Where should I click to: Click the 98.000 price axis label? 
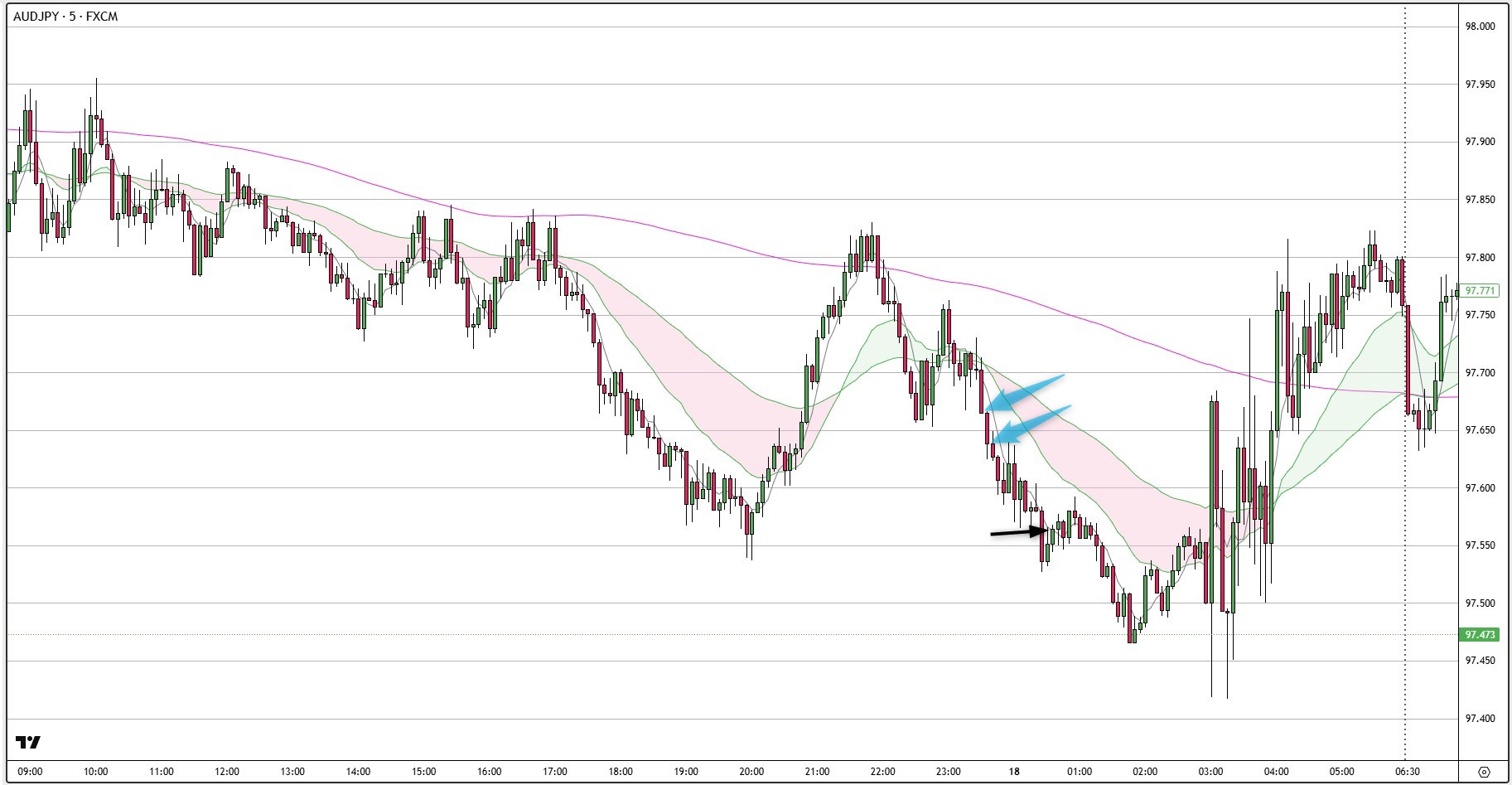tap(1480, 27)
